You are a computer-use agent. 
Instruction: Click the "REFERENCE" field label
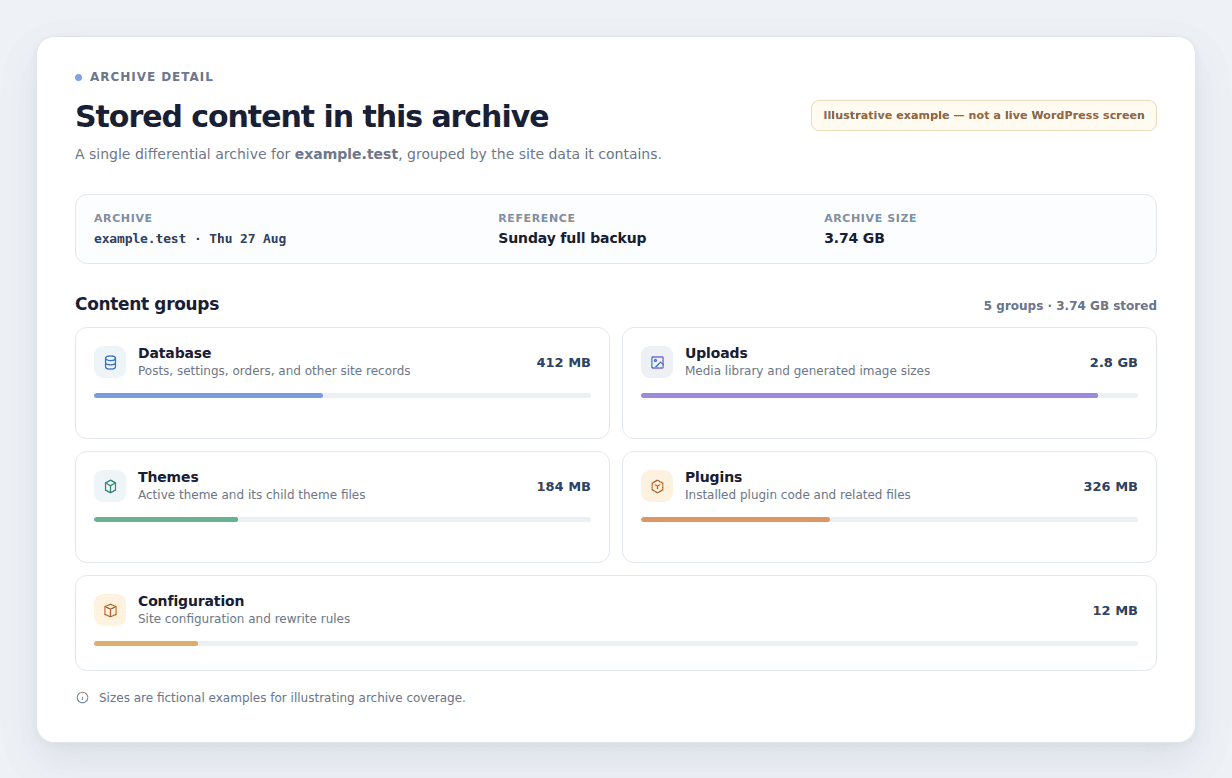click(537, 218)
